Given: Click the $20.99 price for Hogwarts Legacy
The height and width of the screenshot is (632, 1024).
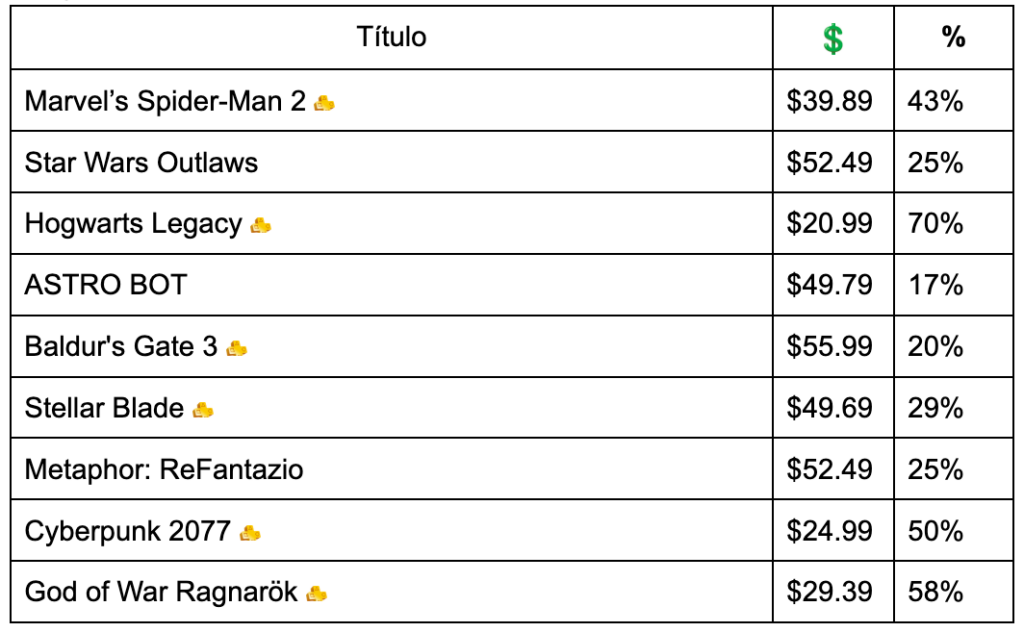Looking at the screenshot, I should 829,224.
